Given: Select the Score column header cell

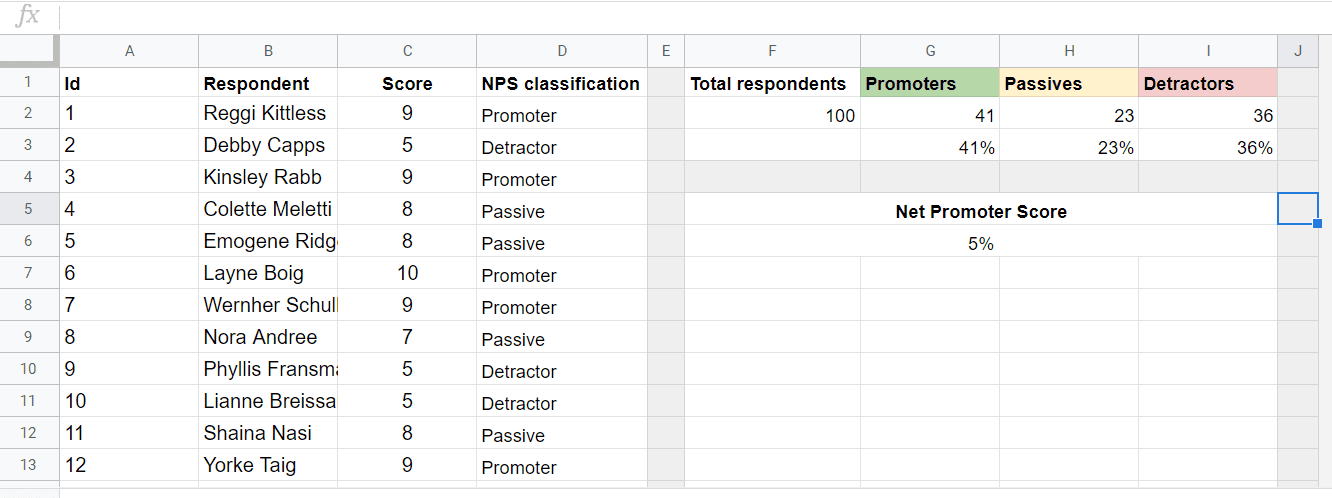Looking at the screenshot, I should click(407, 83).
